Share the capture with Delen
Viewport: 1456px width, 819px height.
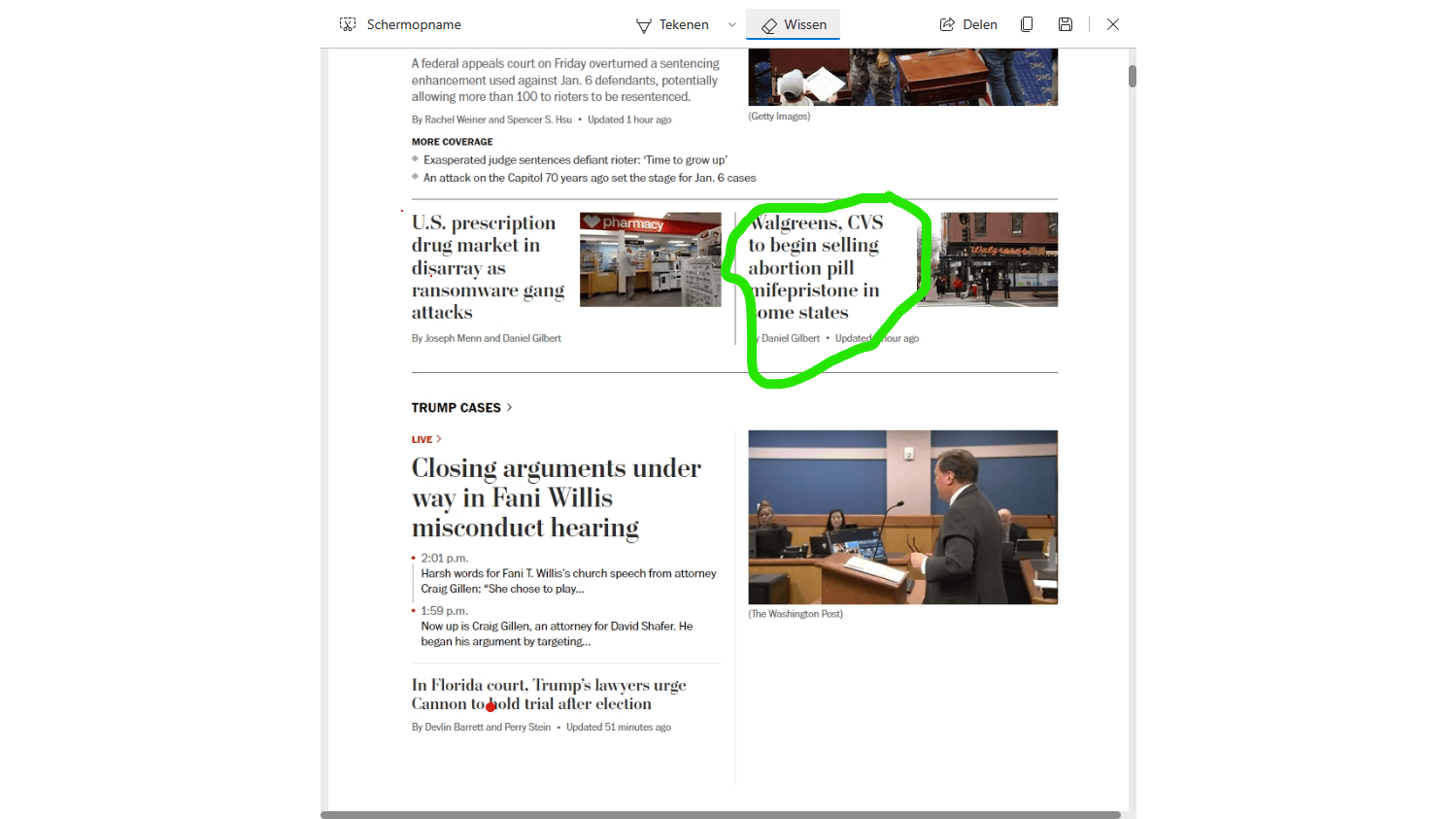[968, 24]
